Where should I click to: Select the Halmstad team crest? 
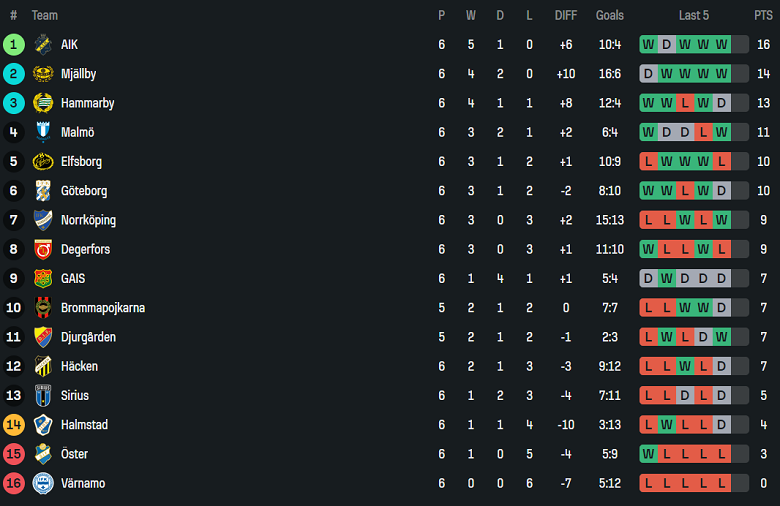click(x=42, y=425)
